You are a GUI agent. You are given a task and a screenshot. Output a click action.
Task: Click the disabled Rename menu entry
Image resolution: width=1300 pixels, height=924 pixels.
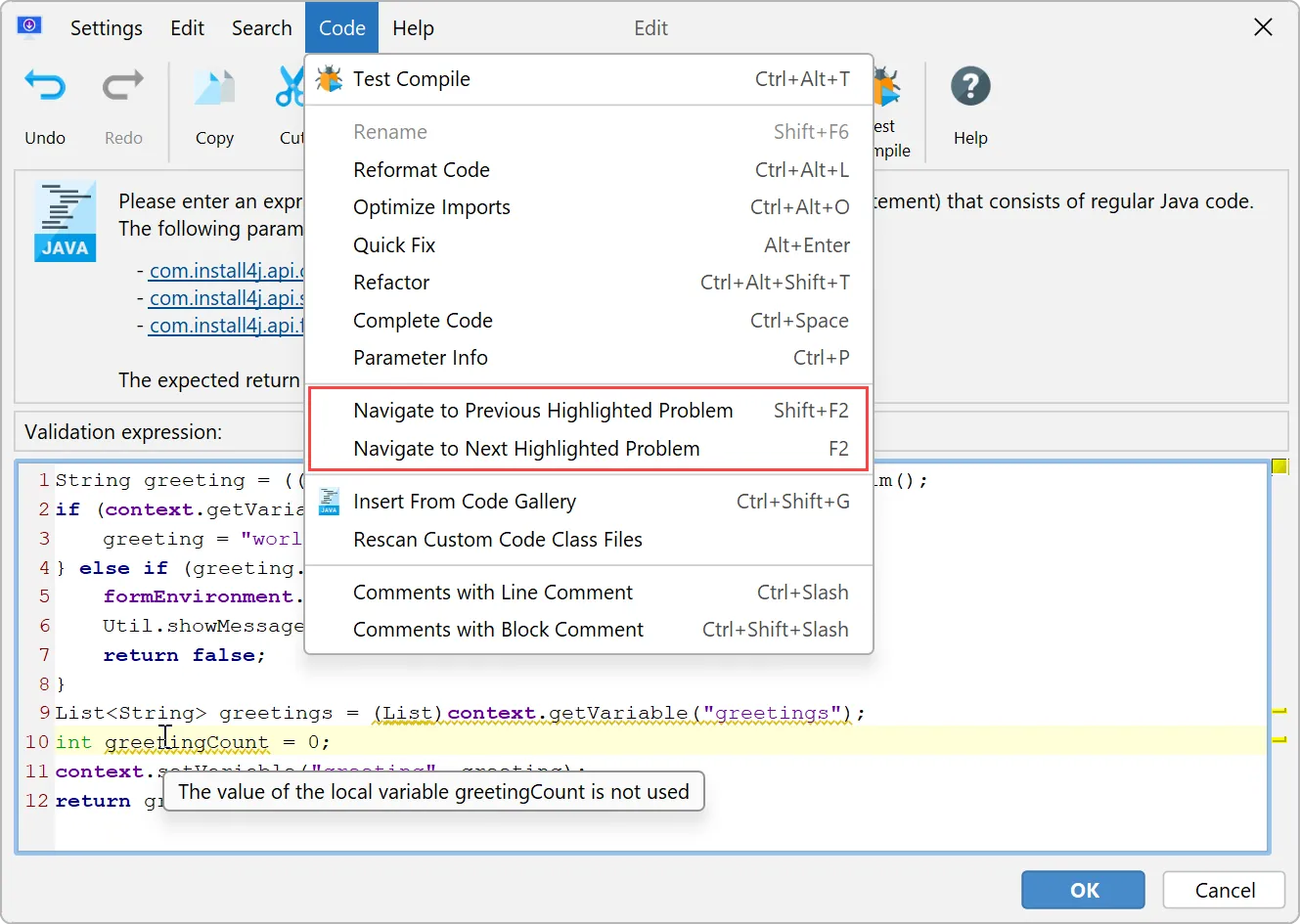tap(589, 132)
